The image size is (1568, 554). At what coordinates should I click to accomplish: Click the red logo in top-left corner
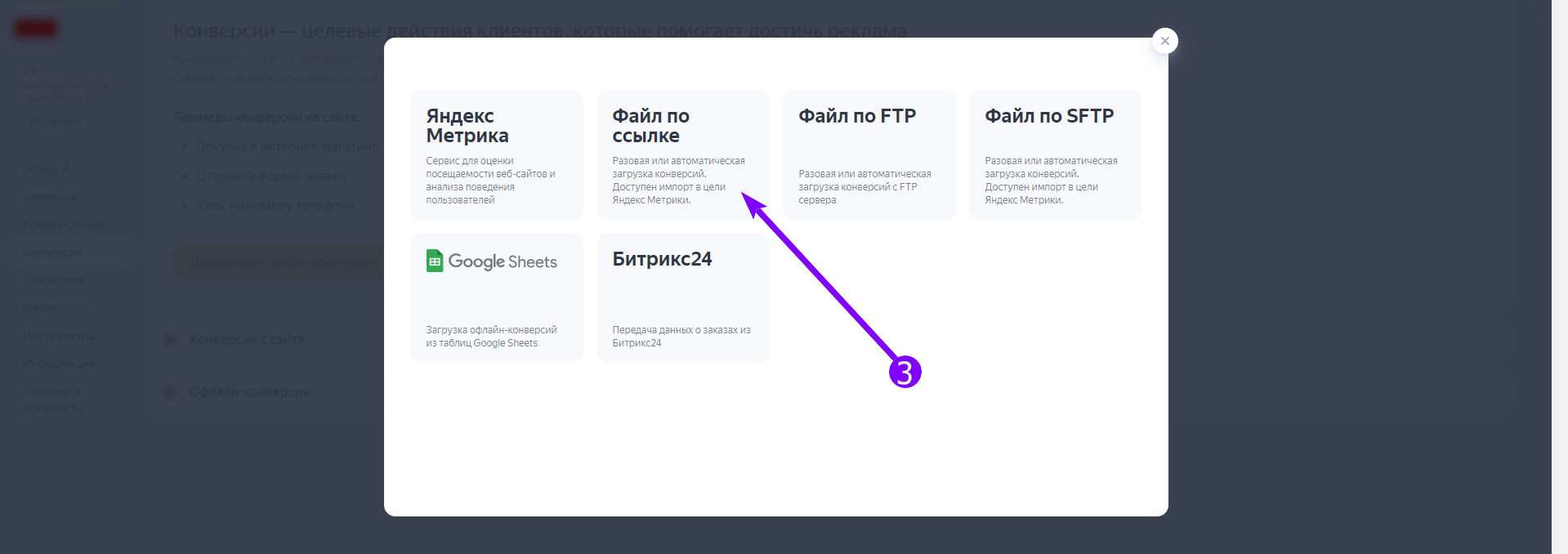[x=35, y=29]
